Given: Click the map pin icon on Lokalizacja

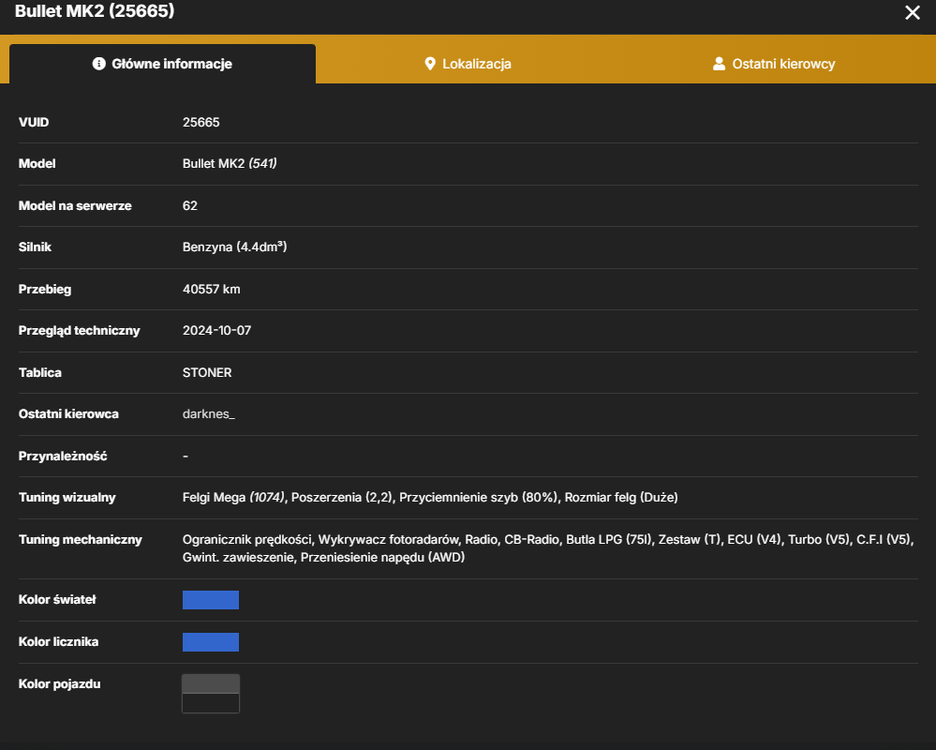Looking at the screenshot, I should click(x=430, y=64).
